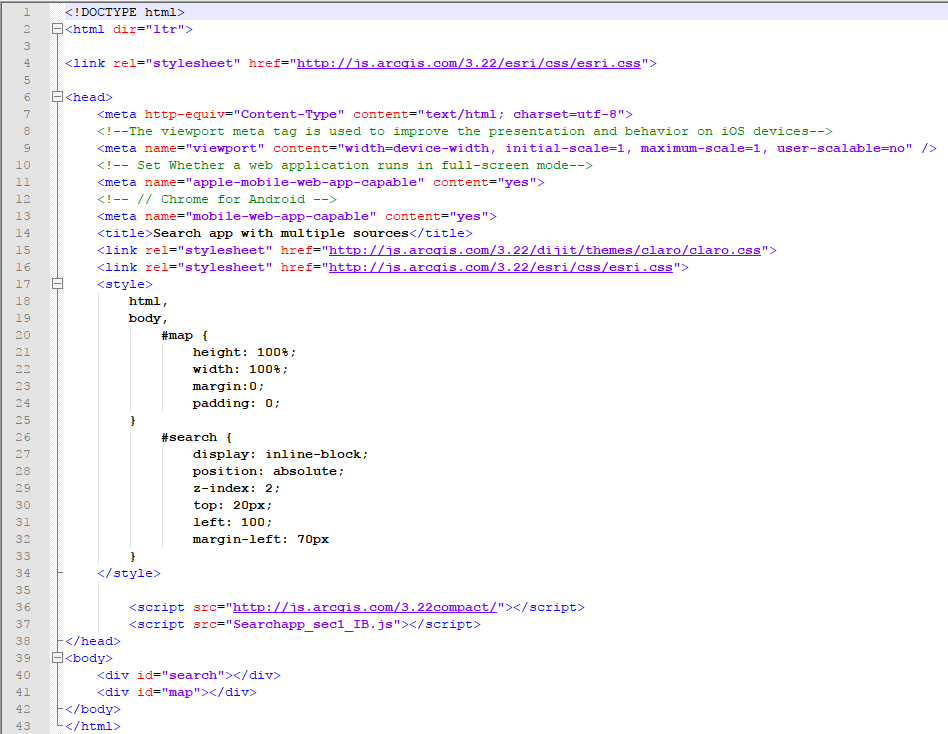This screenshot has width=948, height=734.
Task: Click the 'html,' selector on line 18
Action: click(x=148, y=301)
